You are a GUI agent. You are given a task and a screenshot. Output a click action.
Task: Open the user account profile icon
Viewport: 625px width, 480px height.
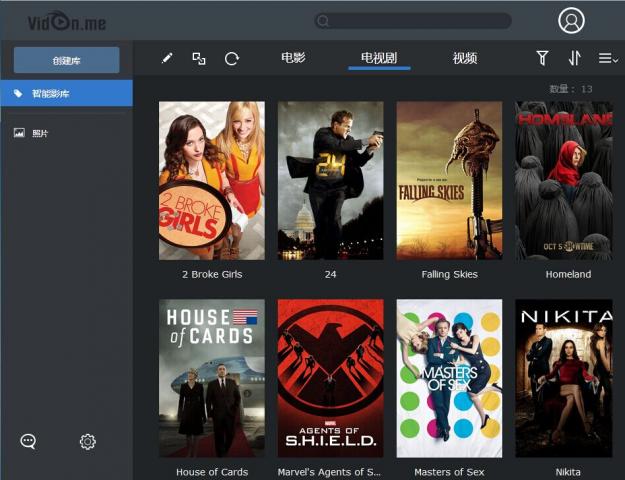(571, 20)
